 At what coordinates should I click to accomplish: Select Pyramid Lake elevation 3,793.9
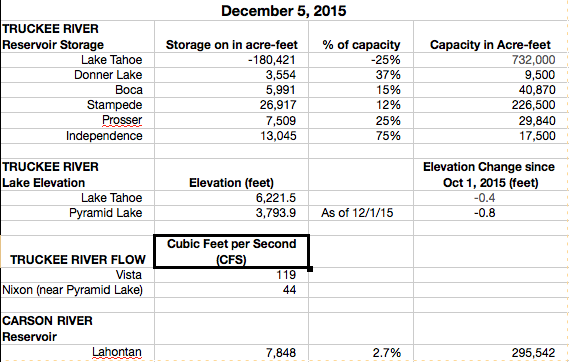pyautogui.click(x=232, y=213)
